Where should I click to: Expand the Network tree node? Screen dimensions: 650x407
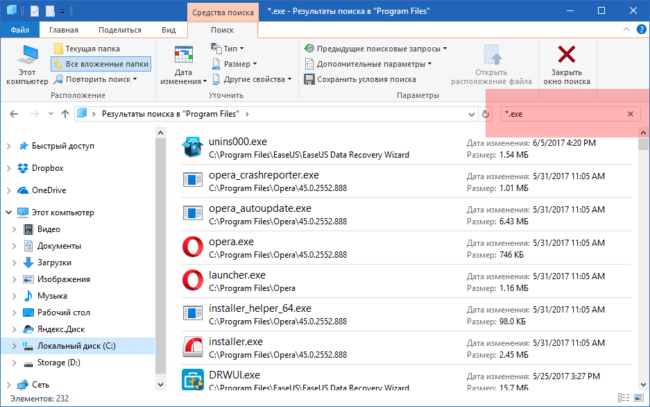9,385
